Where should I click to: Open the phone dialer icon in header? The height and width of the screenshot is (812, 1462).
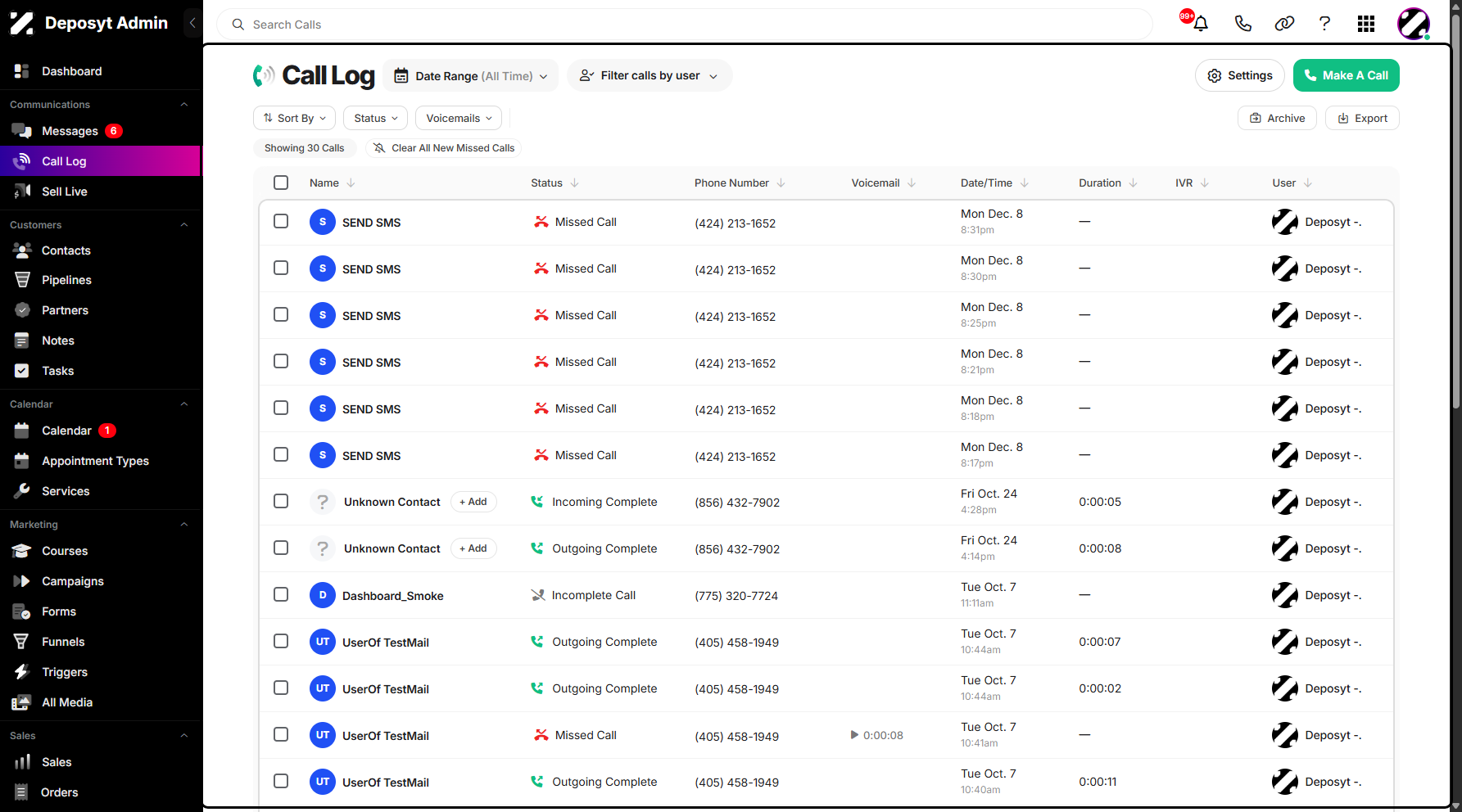(1242, 24)
